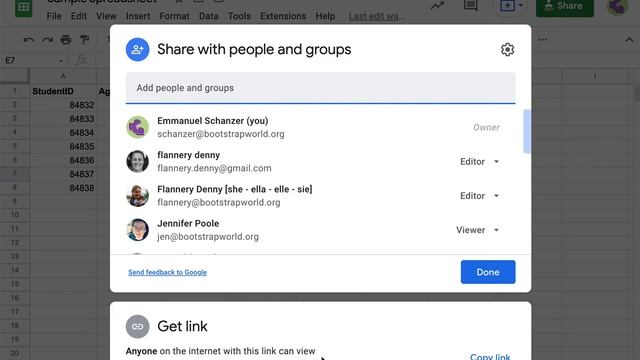This screenshot has height=360, width=640.
Task: Click the share list scrollbar thumb
Action: [527, 131]
